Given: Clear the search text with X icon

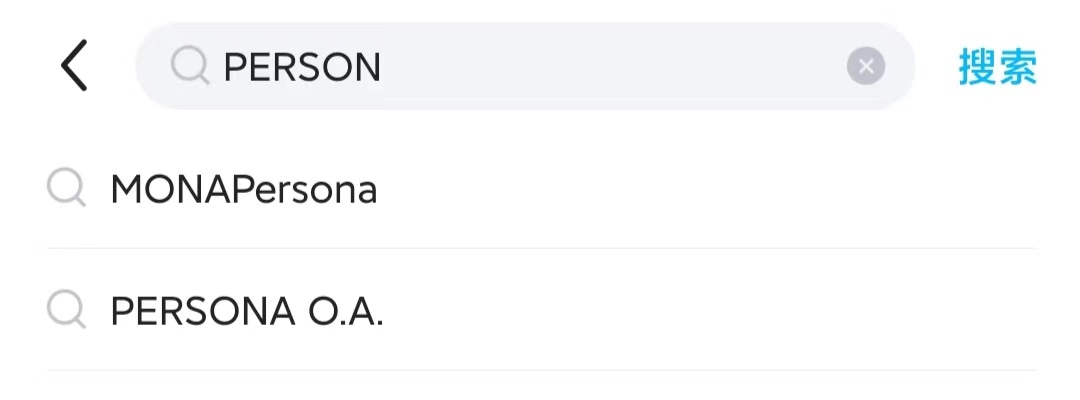Looking at the screenshot, I should tap(866, 67).
